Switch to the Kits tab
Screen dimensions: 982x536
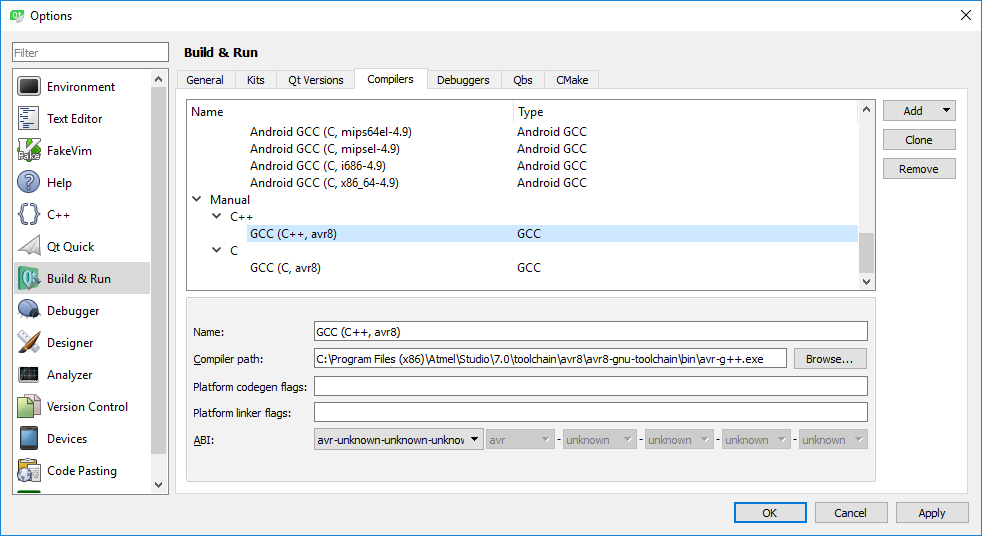256,80
